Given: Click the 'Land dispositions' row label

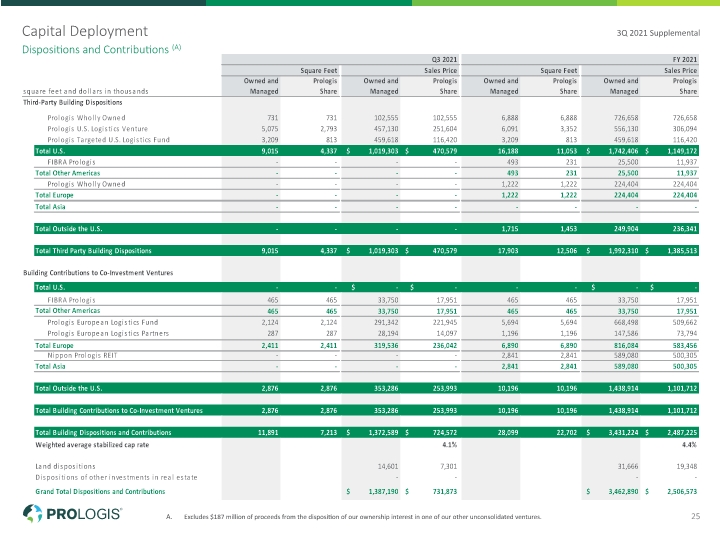Looking at the screenshot, I should coord(65,467).
